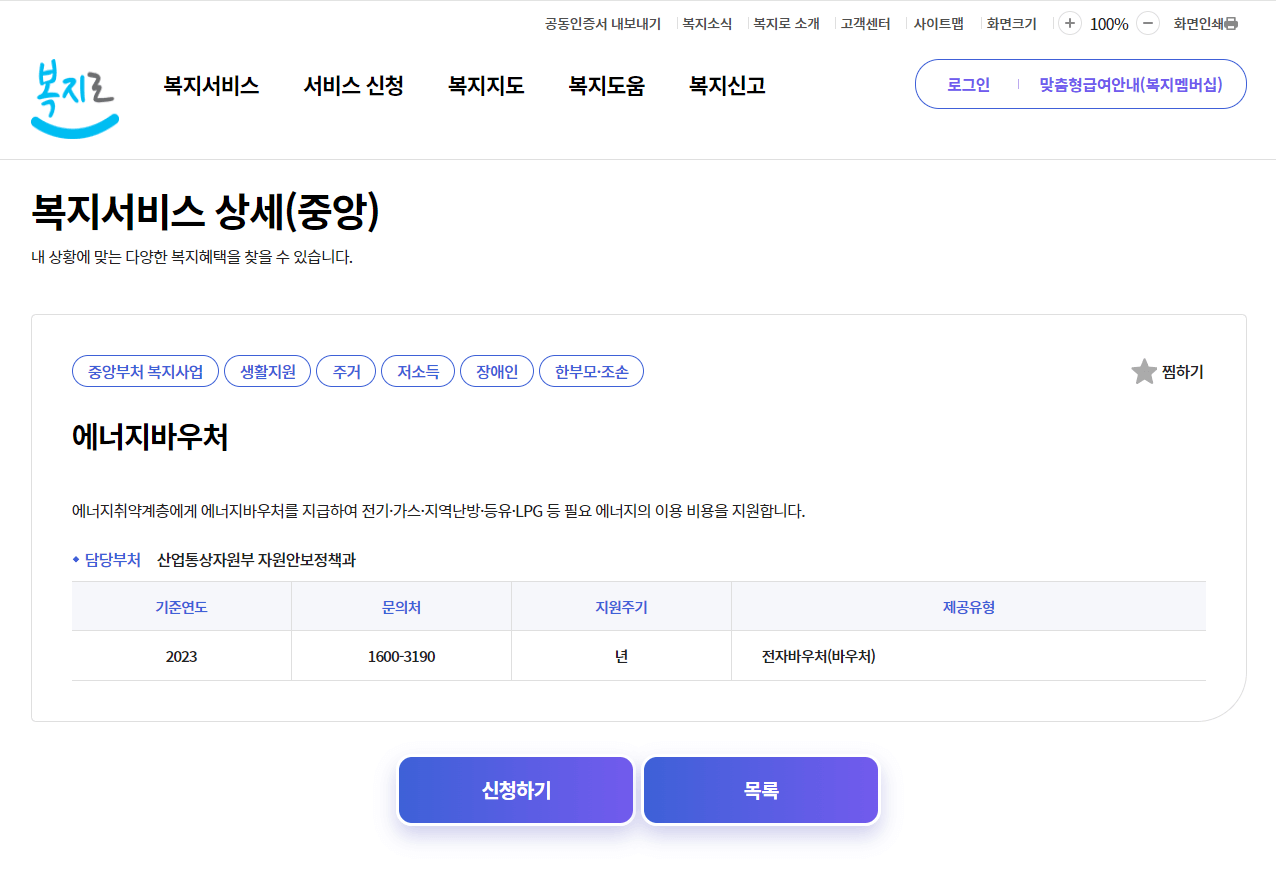Click the minus icon to decrease screen size
This screenshot has width=1276, height=872.
[1147, 22]
